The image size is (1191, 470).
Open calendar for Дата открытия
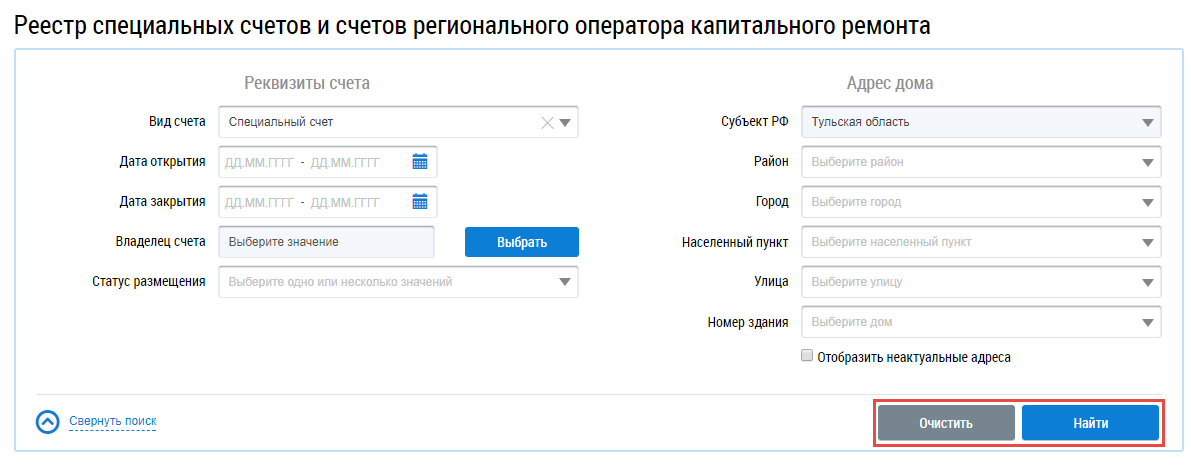tap(420, 162)
